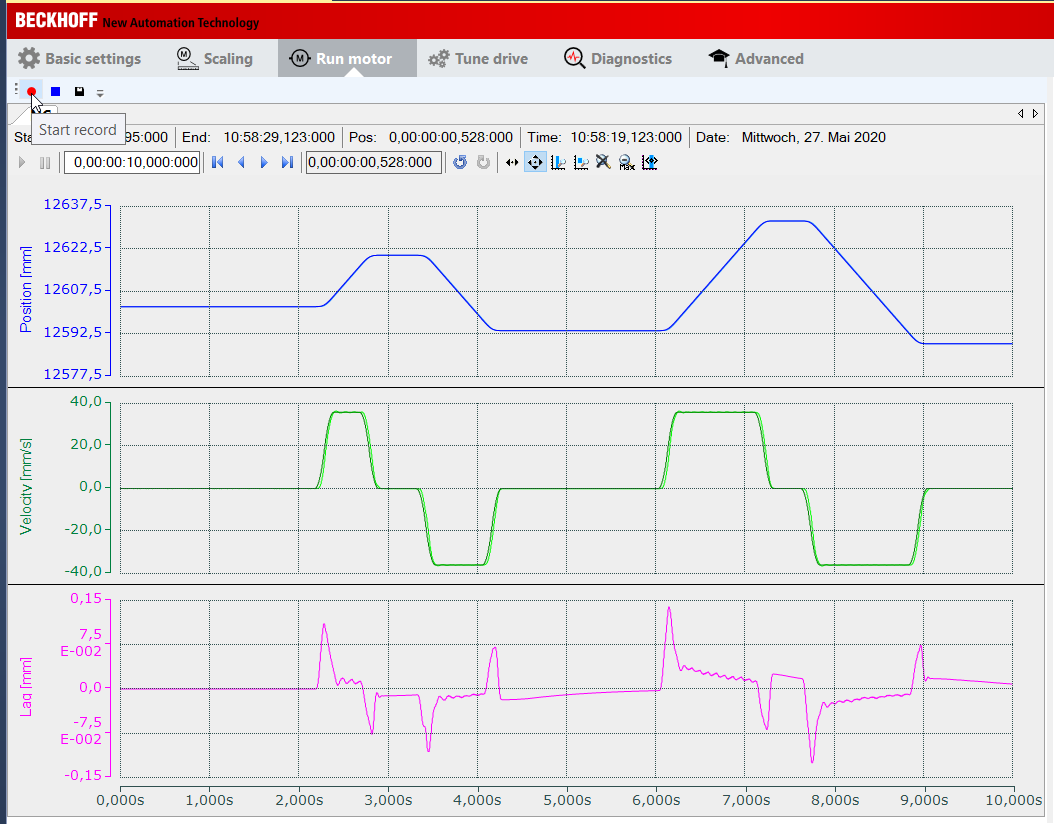Step backward with the left arrow
1054x824 pixels.
point(240,163)
